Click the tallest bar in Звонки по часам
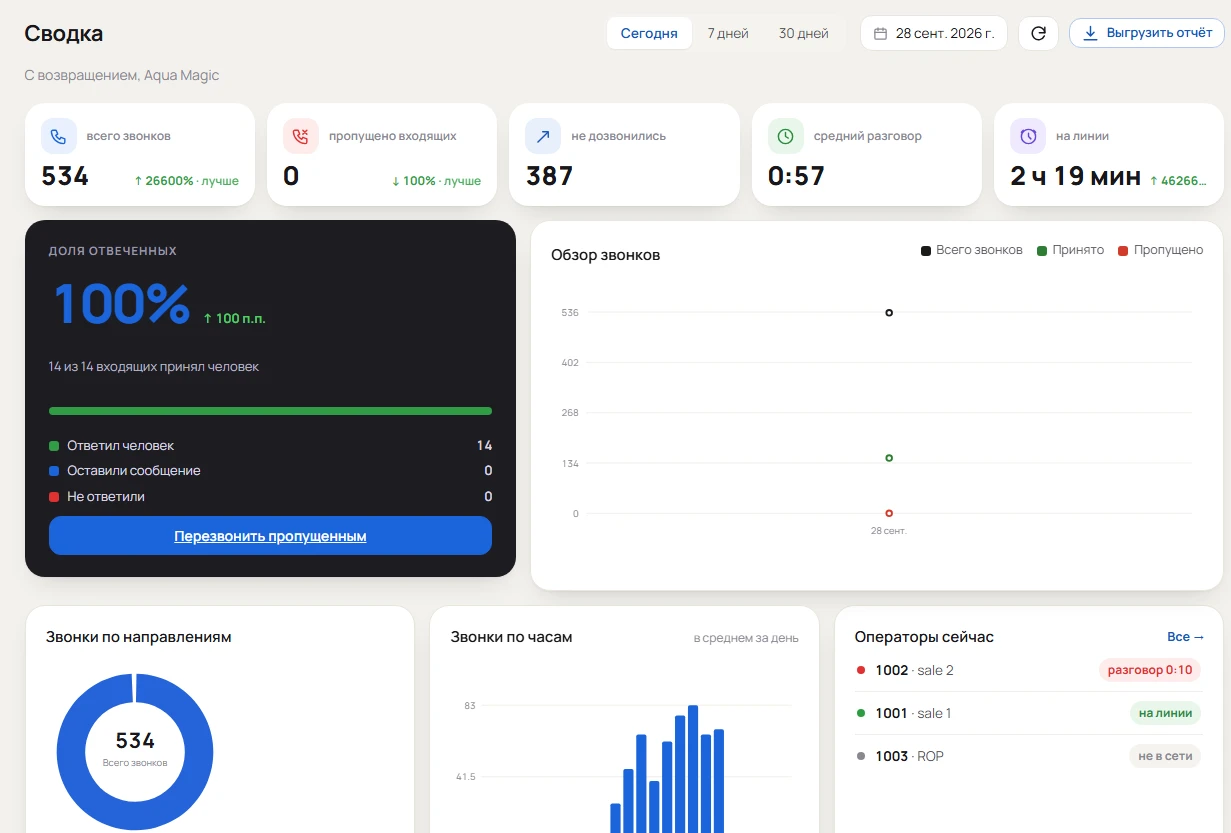Image resolution: width=1231 pixels, height=833 pixels. [692, 769]
